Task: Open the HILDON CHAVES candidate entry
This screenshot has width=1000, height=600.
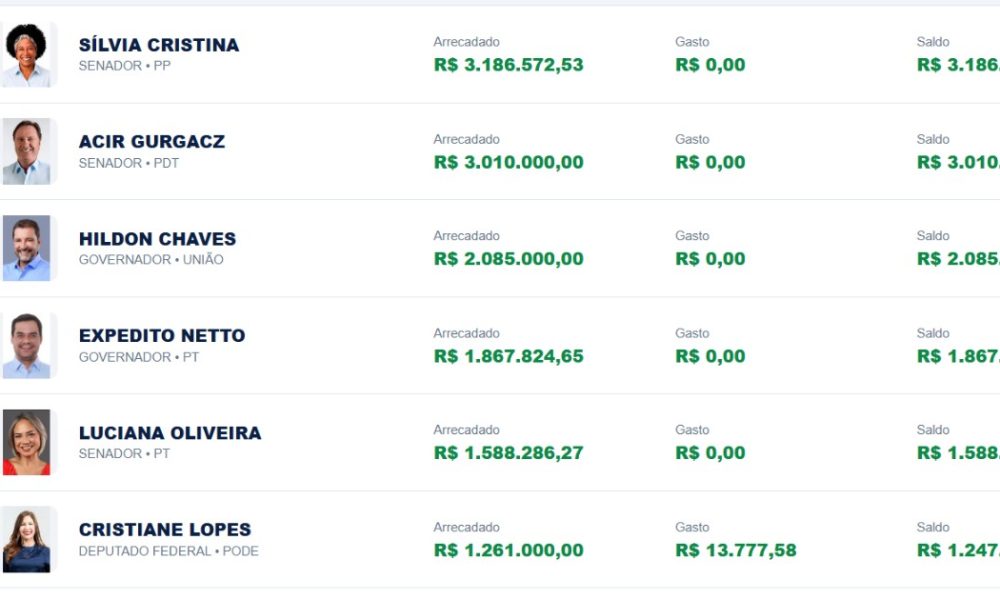Action: click(x=157, y=239)
